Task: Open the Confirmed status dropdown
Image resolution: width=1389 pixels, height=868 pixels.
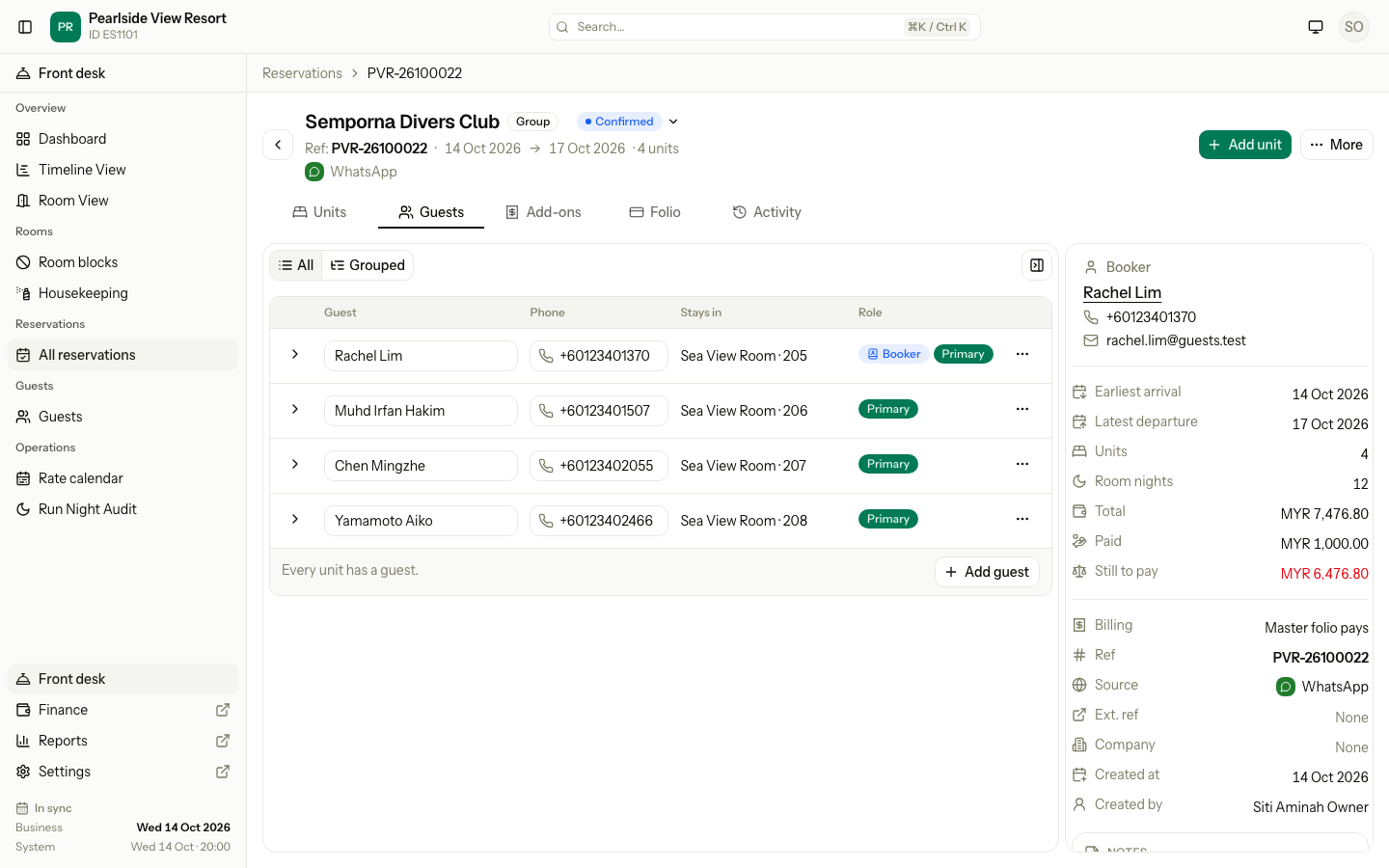Action: 673,122
